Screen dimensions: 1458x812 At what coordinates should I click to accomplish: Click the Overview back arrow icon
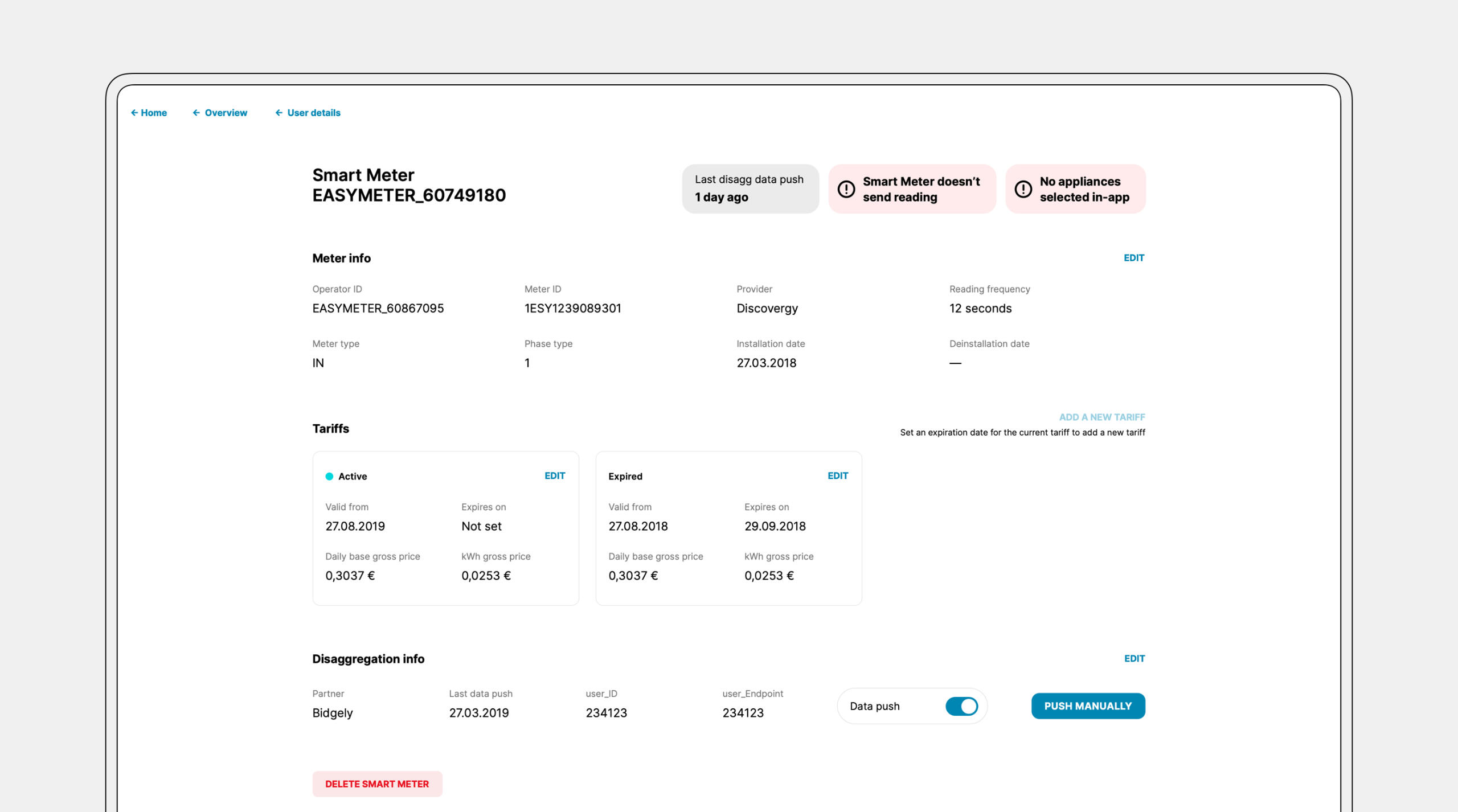[196, 113]
